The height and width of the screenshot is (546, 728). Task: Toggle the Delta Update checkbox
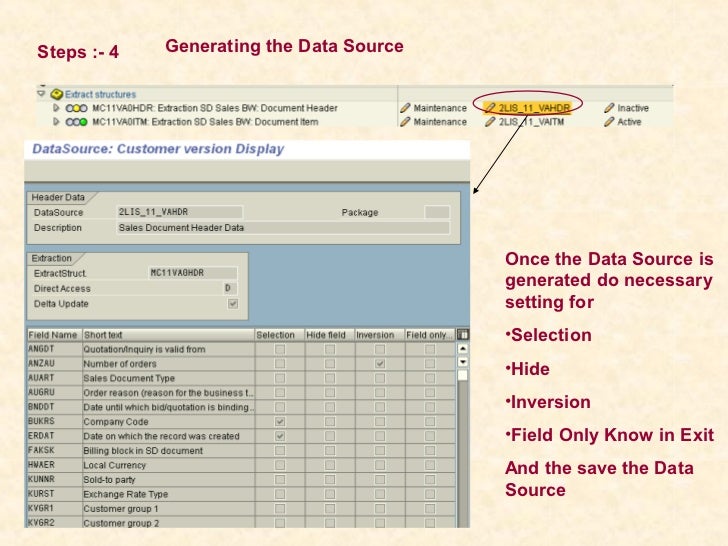pos(233,304)
